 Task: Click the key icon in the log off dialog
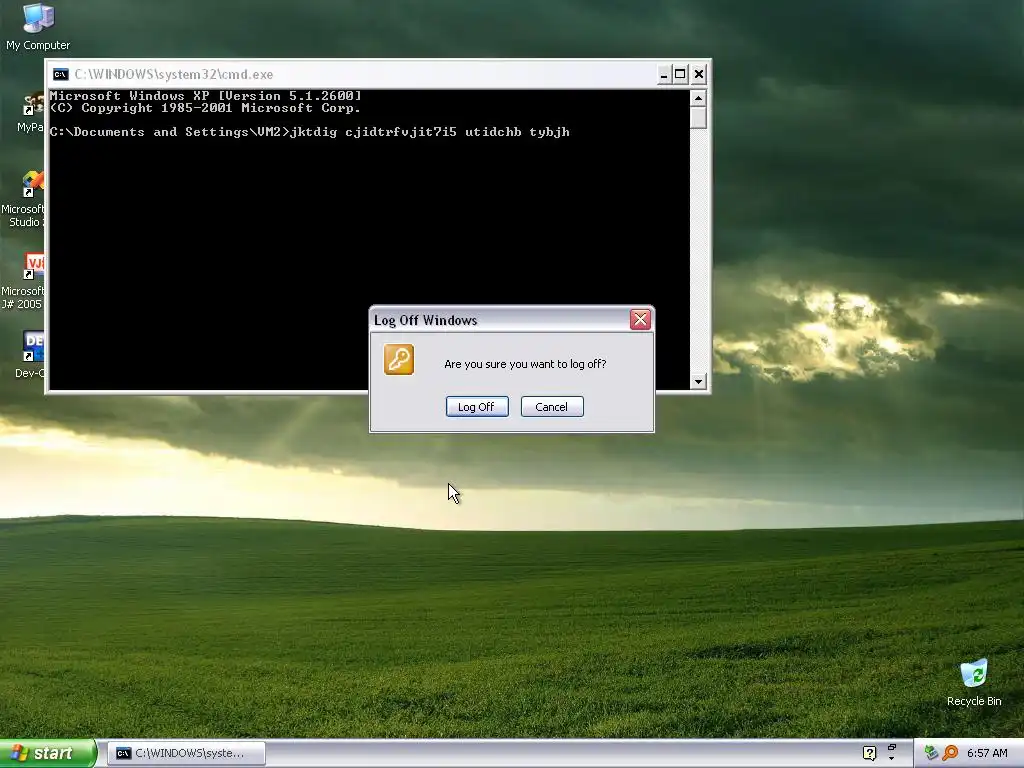[x=398, y=360]
